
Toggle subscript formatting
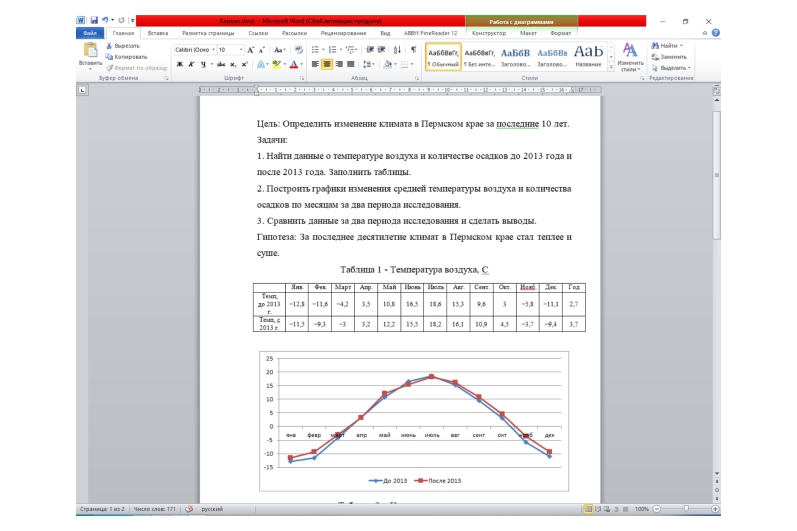(233, 65)
